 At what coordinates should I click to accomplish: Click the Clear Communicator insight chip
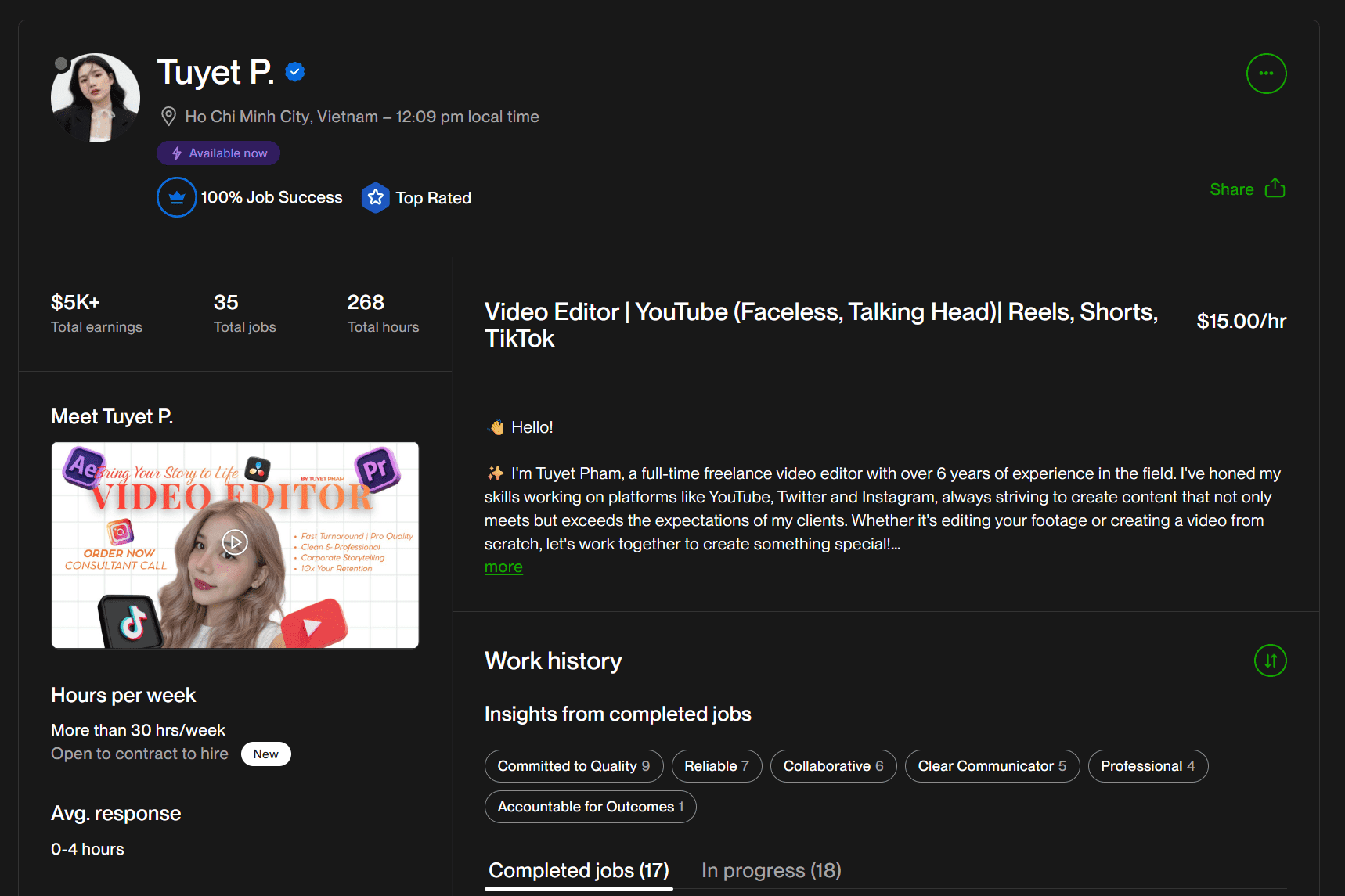(x=992, y=766)
